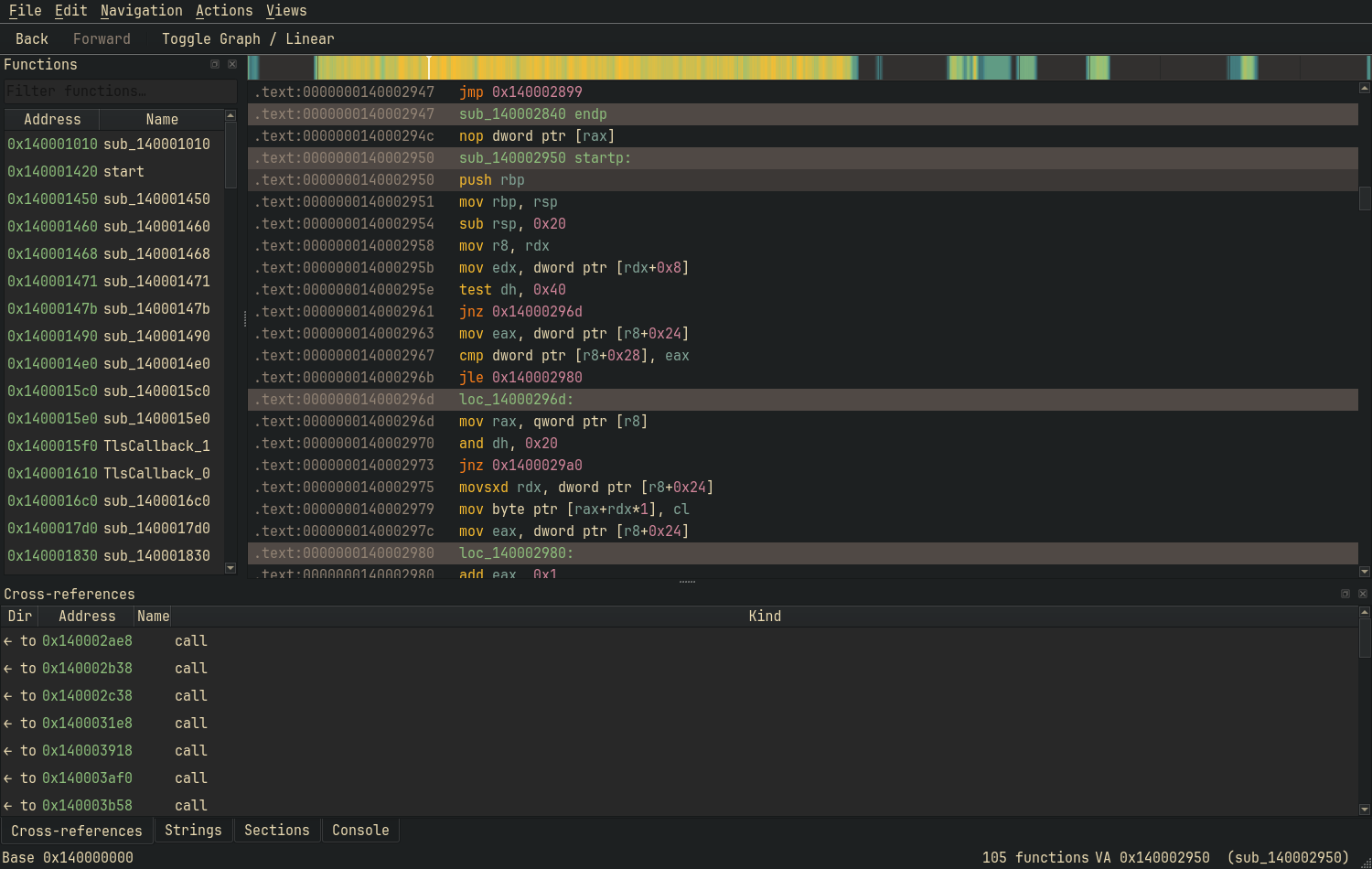Viewport: 1372px width, 869px height.
Task: Select function sub_1400016c0
Action: pos(114,501)
